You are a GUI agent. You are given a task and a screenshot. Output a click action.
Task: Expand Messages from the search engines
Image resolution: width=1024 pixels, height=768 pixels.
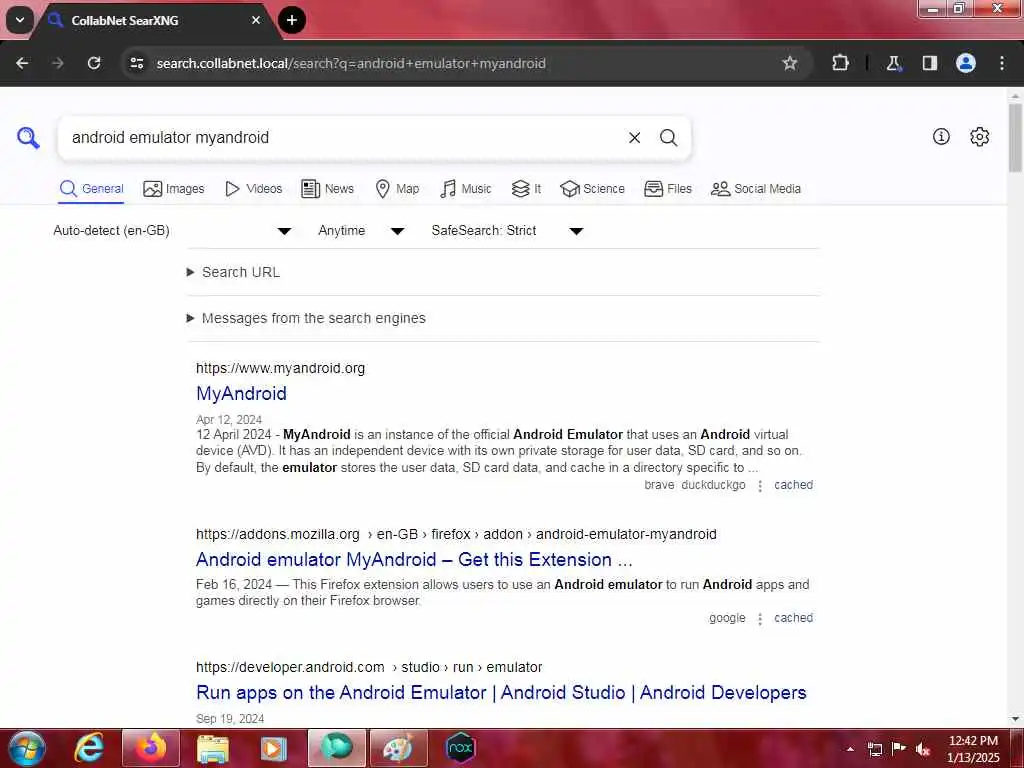[x=306, y=318]
